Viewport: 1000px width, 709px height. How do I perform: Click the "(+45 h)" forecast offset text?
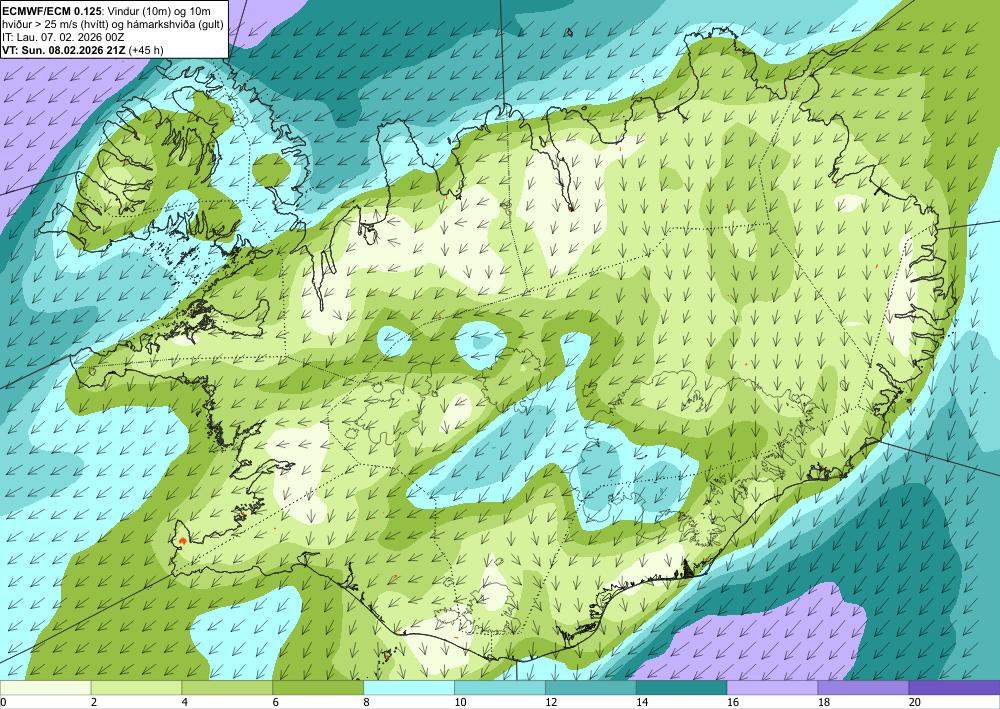(146, 50)
